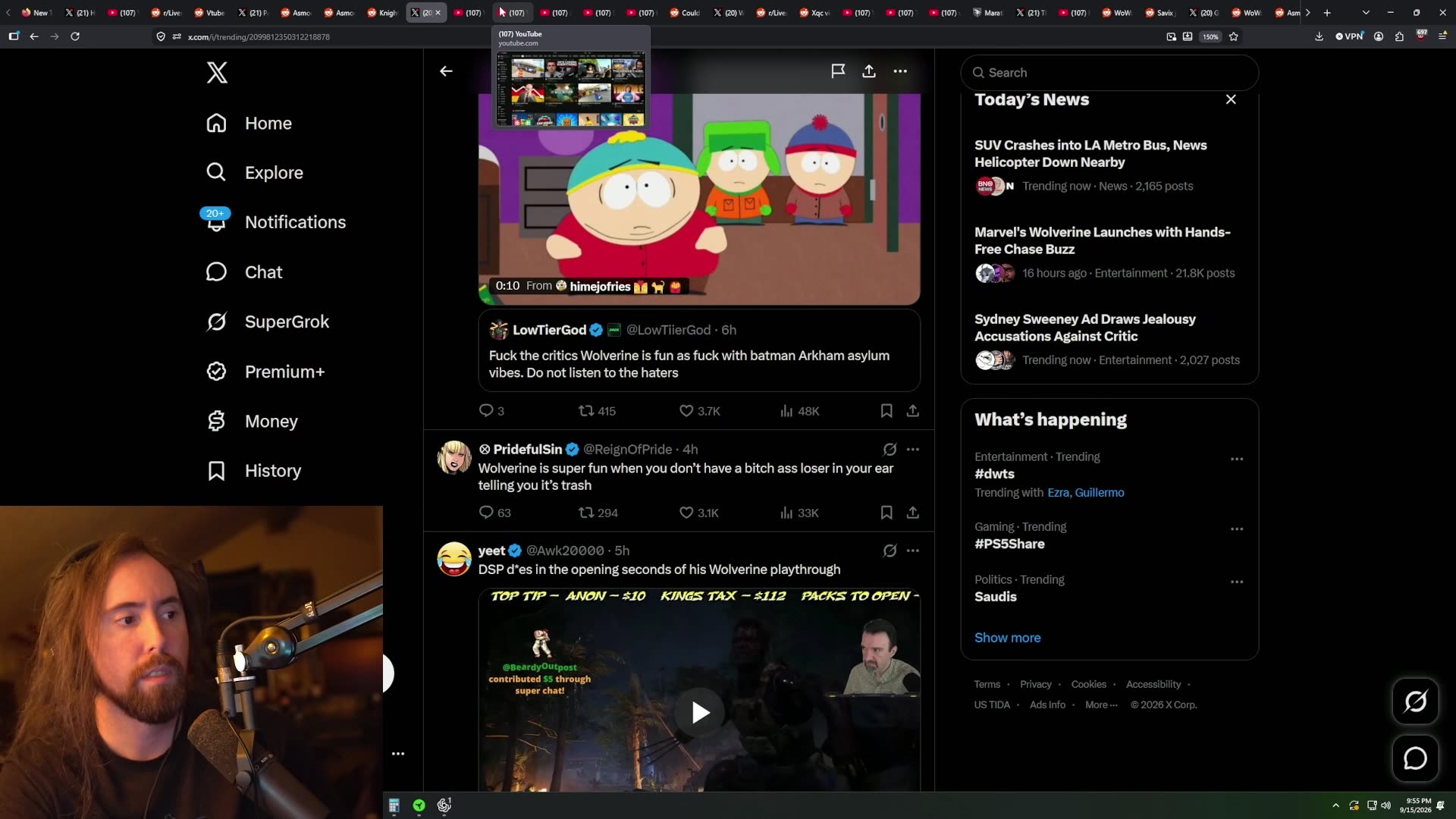Reply to post with 3 comments
The width and height of the screenshot is (1456, 819).
point(491,411)
